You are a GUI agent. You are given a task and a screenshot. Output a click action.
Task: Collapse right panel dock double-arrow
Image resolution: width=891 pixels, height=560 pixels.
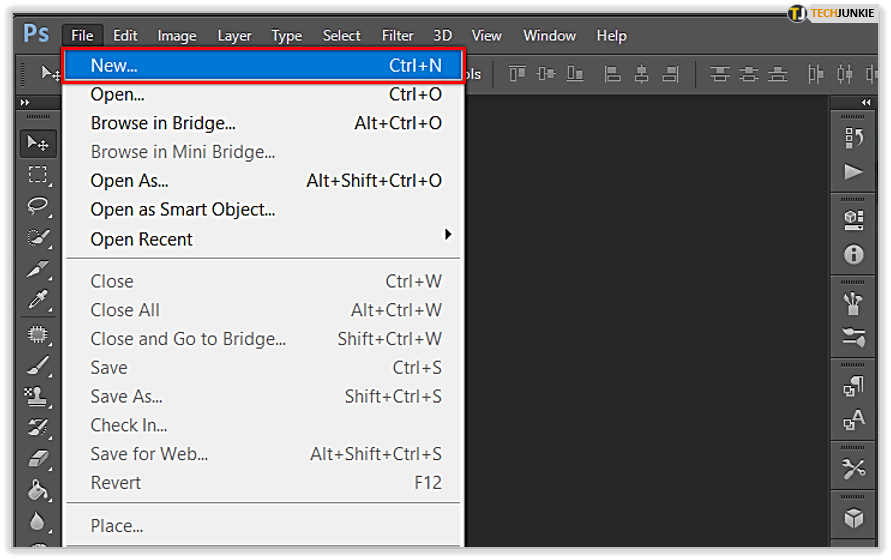[x=865, y=102]
